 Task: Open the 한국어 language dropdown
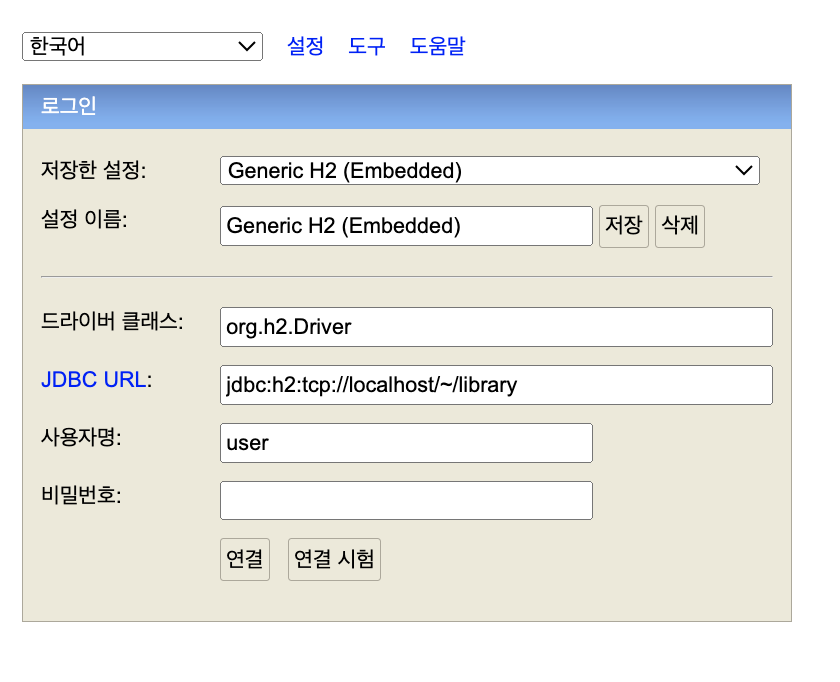142,47
